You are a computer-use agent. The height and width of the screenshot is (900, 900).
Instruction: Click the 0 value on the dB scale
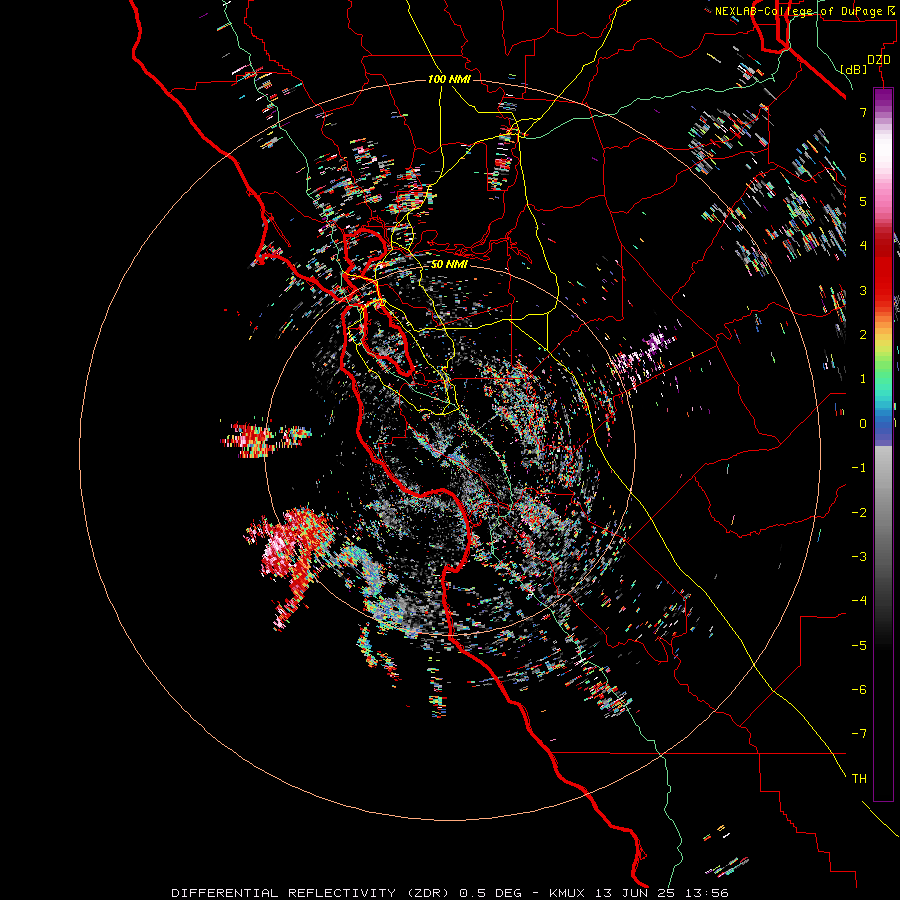863,424
